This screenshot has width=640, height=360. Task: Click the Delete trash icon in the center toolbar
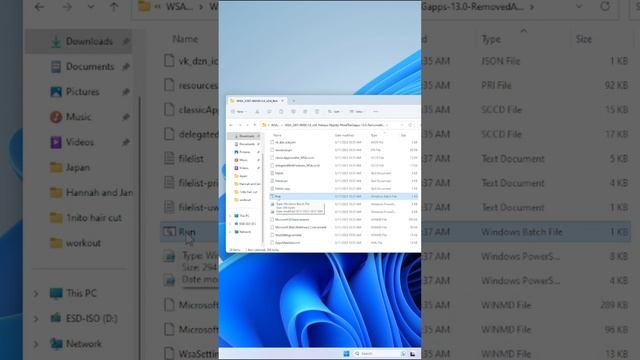(x=317, y=111)
